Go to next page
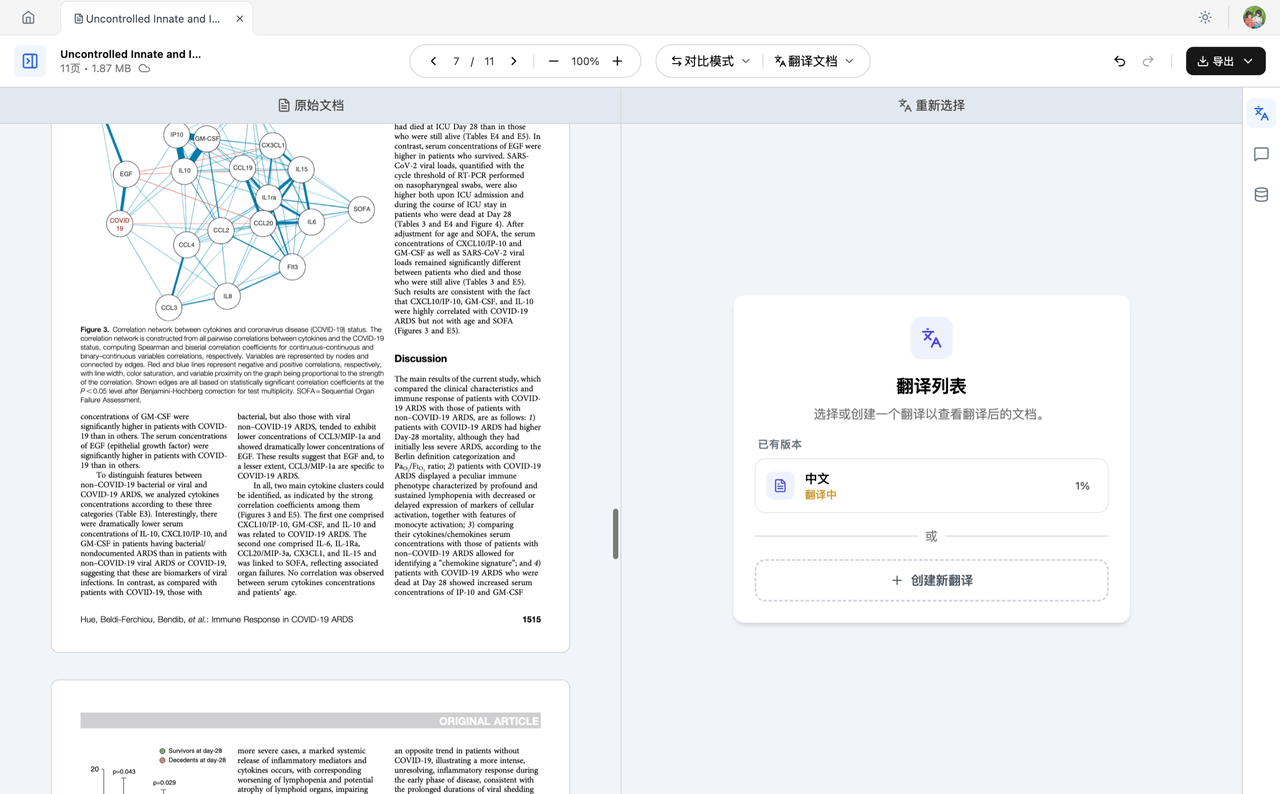The height and width of the screenshot is (794, 1280). coord(514,61)
